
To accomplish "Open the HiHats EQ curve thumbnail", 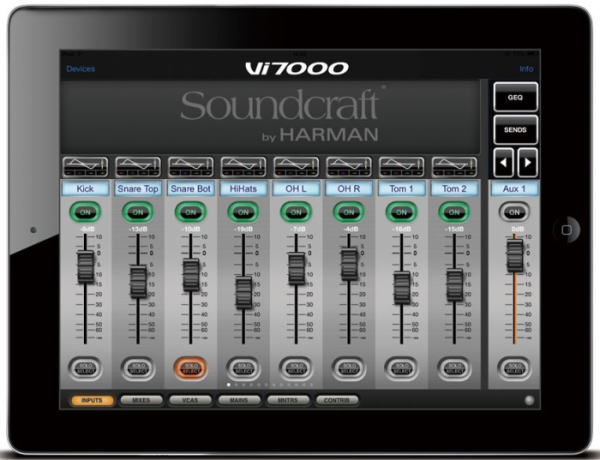I will click(x=243, y=166).
